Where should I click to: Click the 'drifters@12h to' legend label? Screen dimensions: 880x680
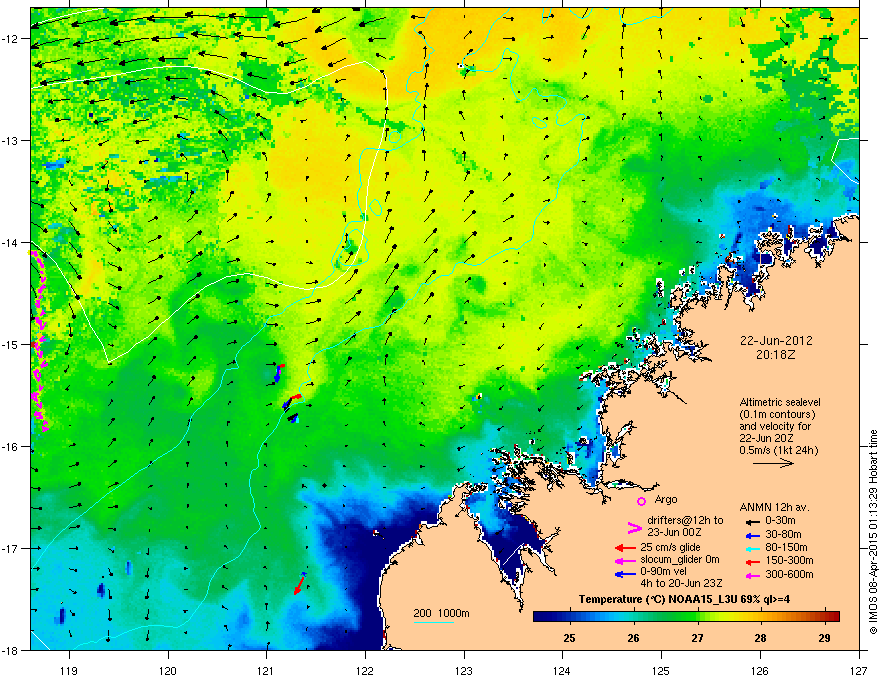tap(685, 521)
